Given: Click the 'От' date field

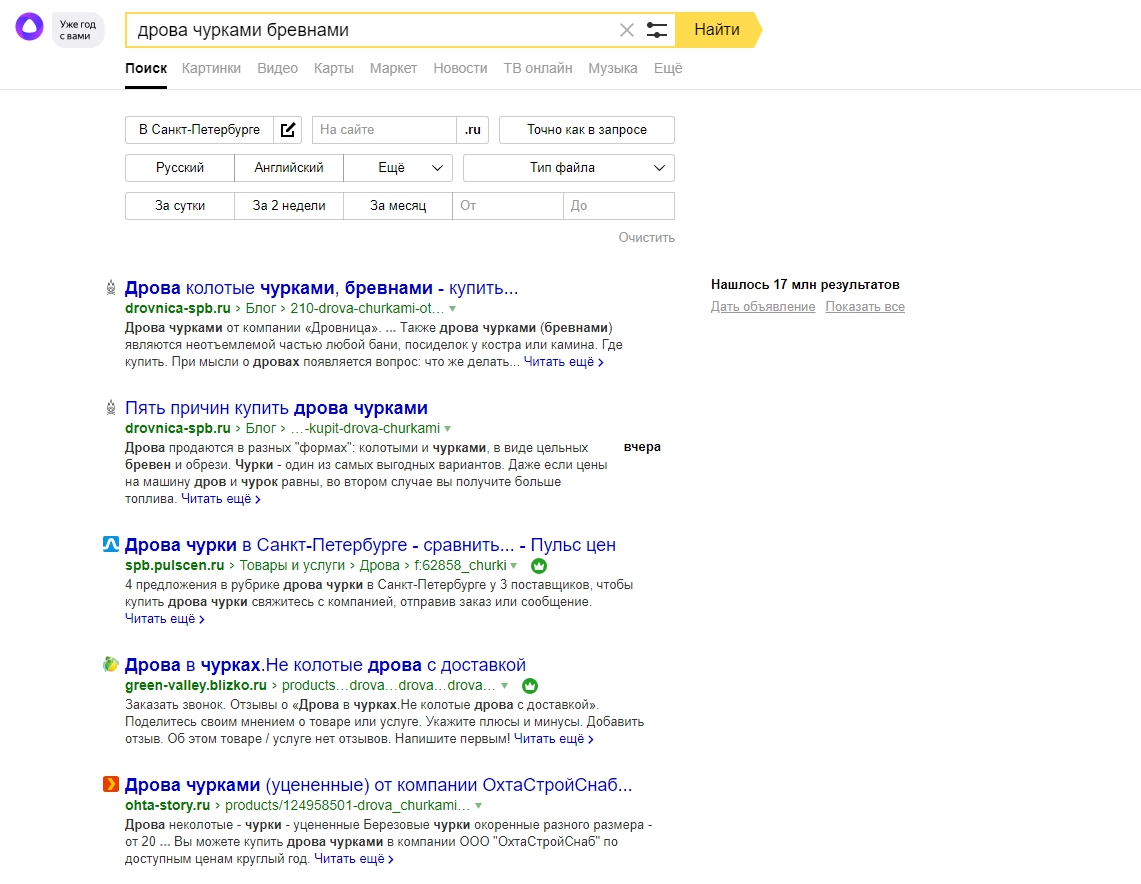Looking at the screenshot, I should (508, 205).
